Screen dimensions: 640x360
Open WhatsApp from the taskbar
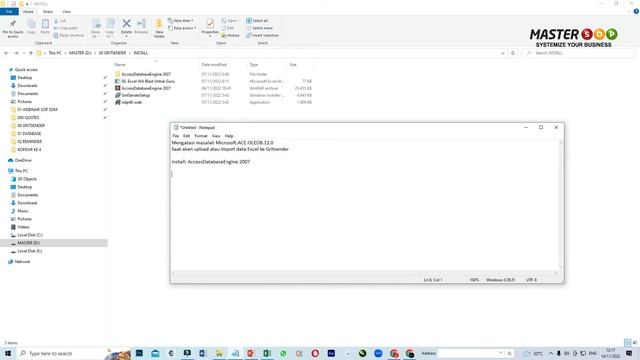pos(283,353)
